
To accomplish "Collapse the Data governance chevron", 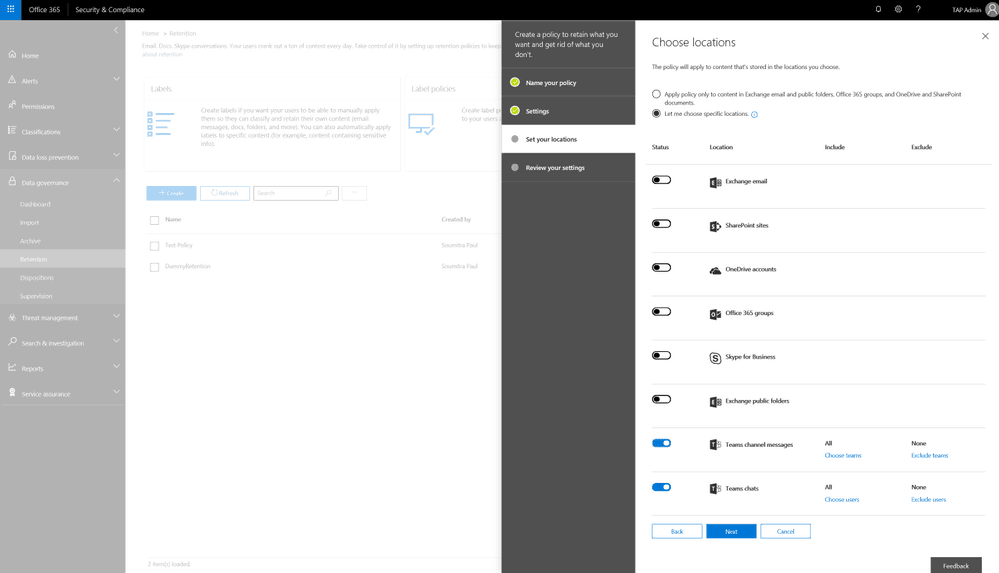I will (116, 180).
